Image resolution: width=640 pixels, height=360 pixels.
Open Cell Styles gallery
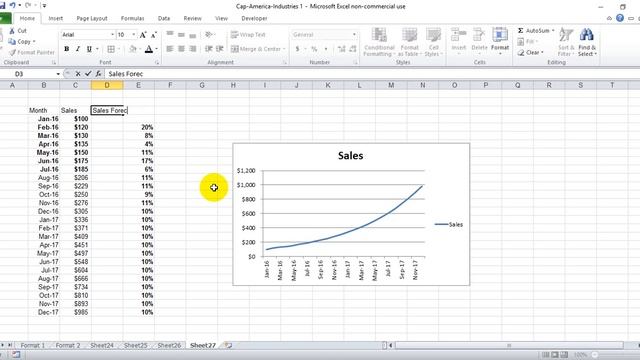433,42
